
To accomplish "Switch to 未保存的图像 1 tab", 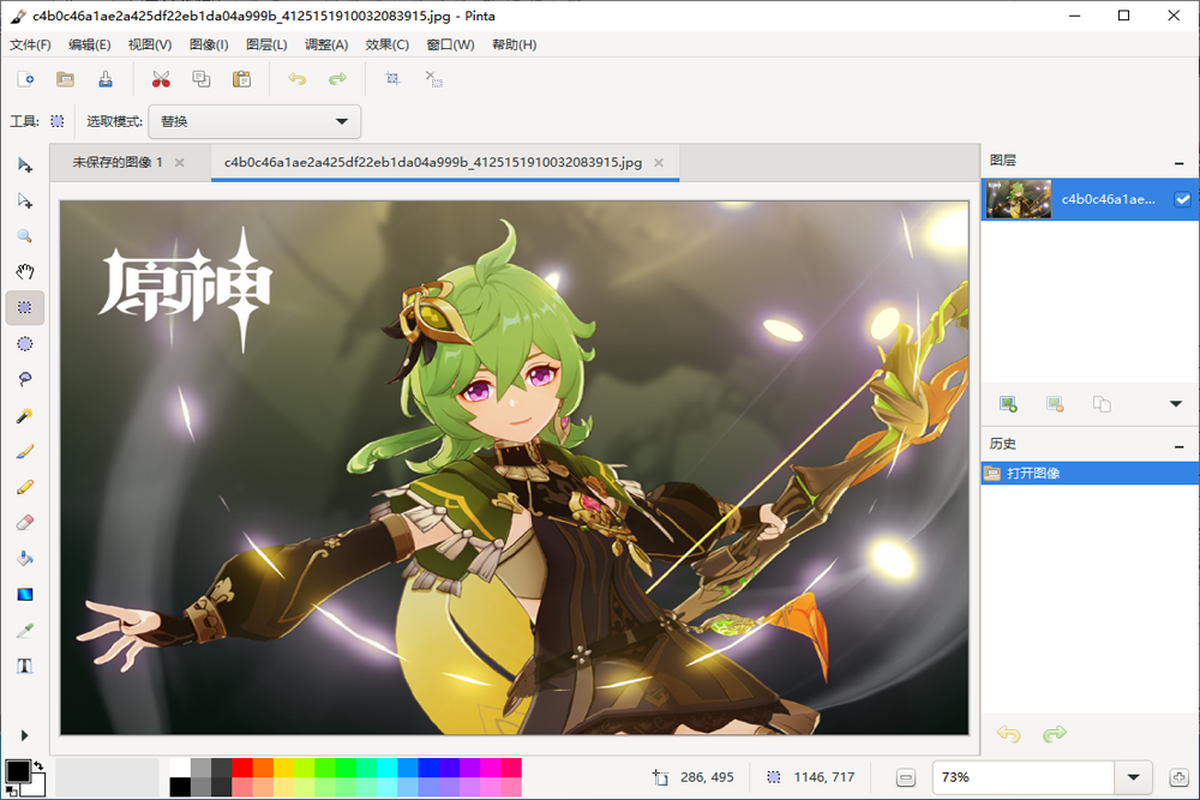I will pyautogui.click(x=117, y=162).
